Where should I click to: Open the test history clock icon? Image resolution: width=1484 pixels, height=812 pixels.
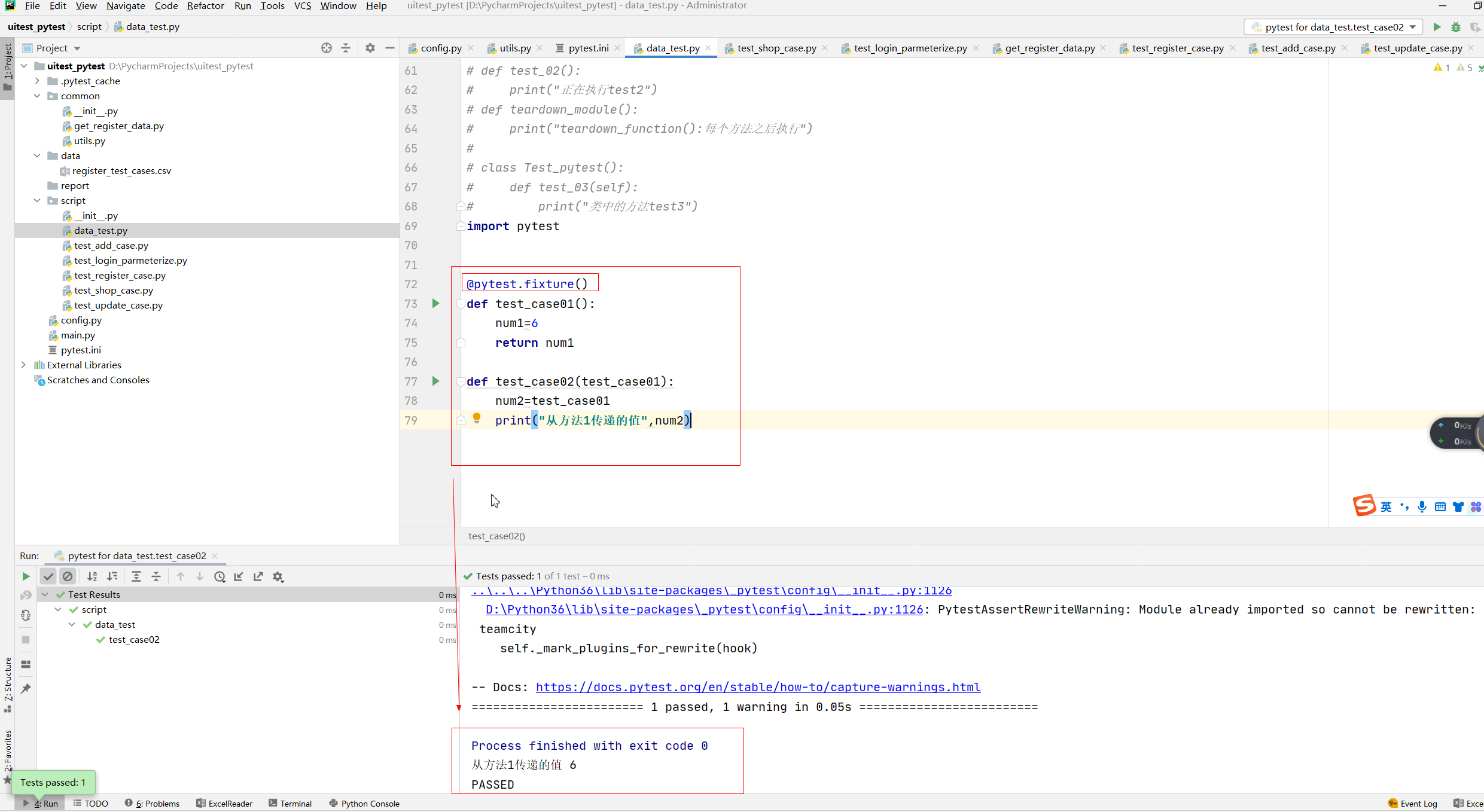pos(220,576)
